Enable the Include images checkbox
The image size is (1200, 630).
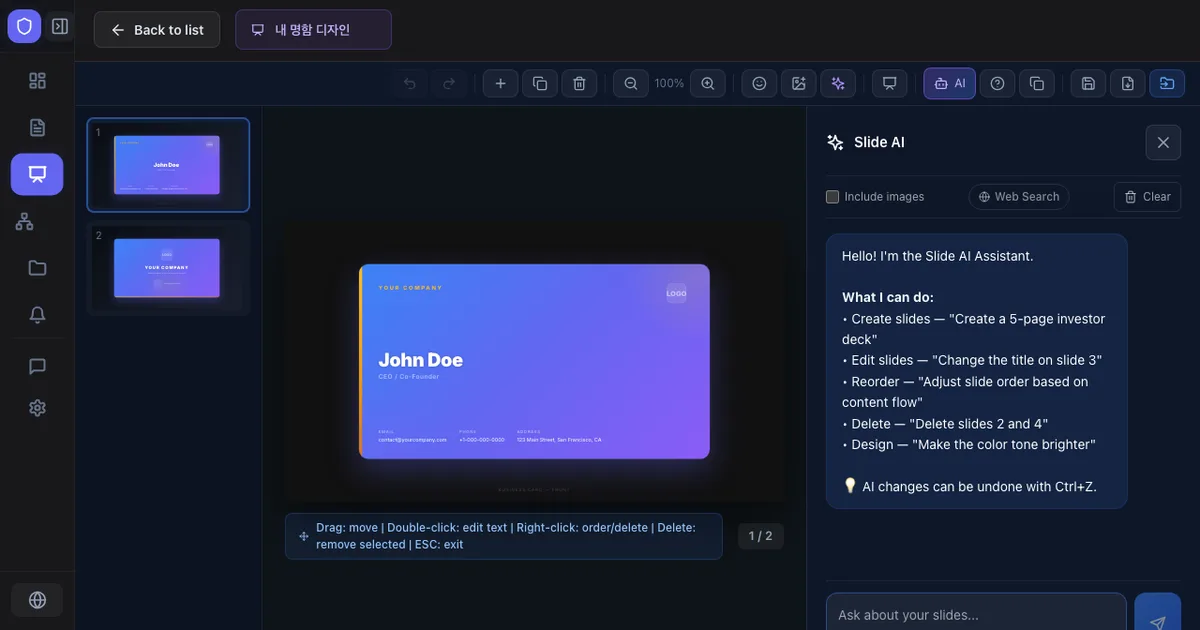pos(832,197)
